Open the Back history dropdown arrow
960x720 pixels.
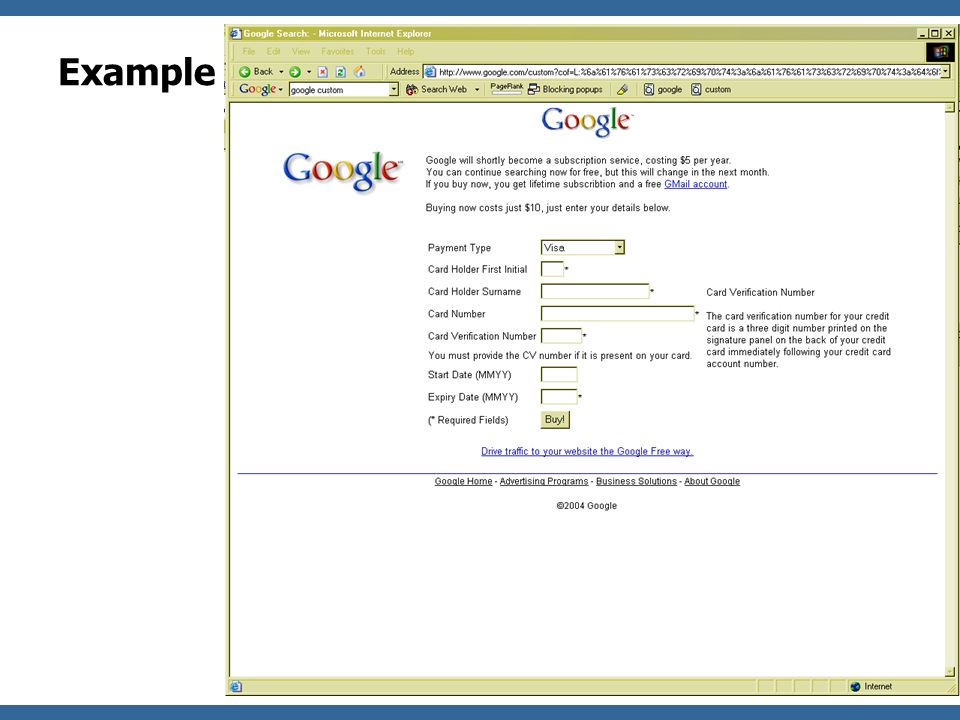point(281,72)
